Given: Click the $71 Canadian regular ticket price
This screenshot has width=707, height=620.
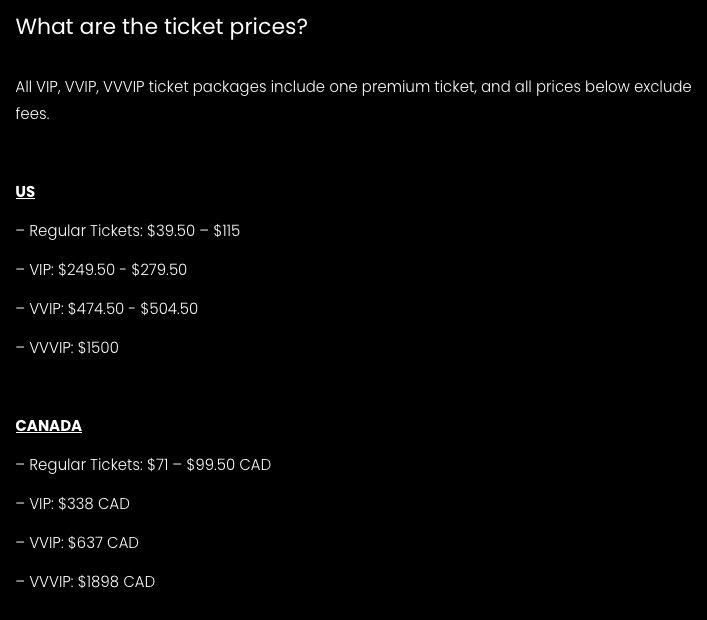Looking at the screenshot, I should (x=157, y=465).
